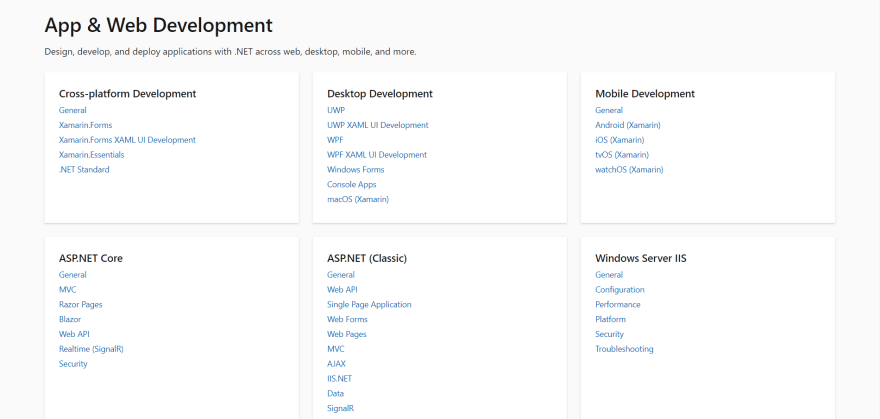The image size is (880, 419).
Task: Click the ASP.NET Core heading
Action: point(91,259)
